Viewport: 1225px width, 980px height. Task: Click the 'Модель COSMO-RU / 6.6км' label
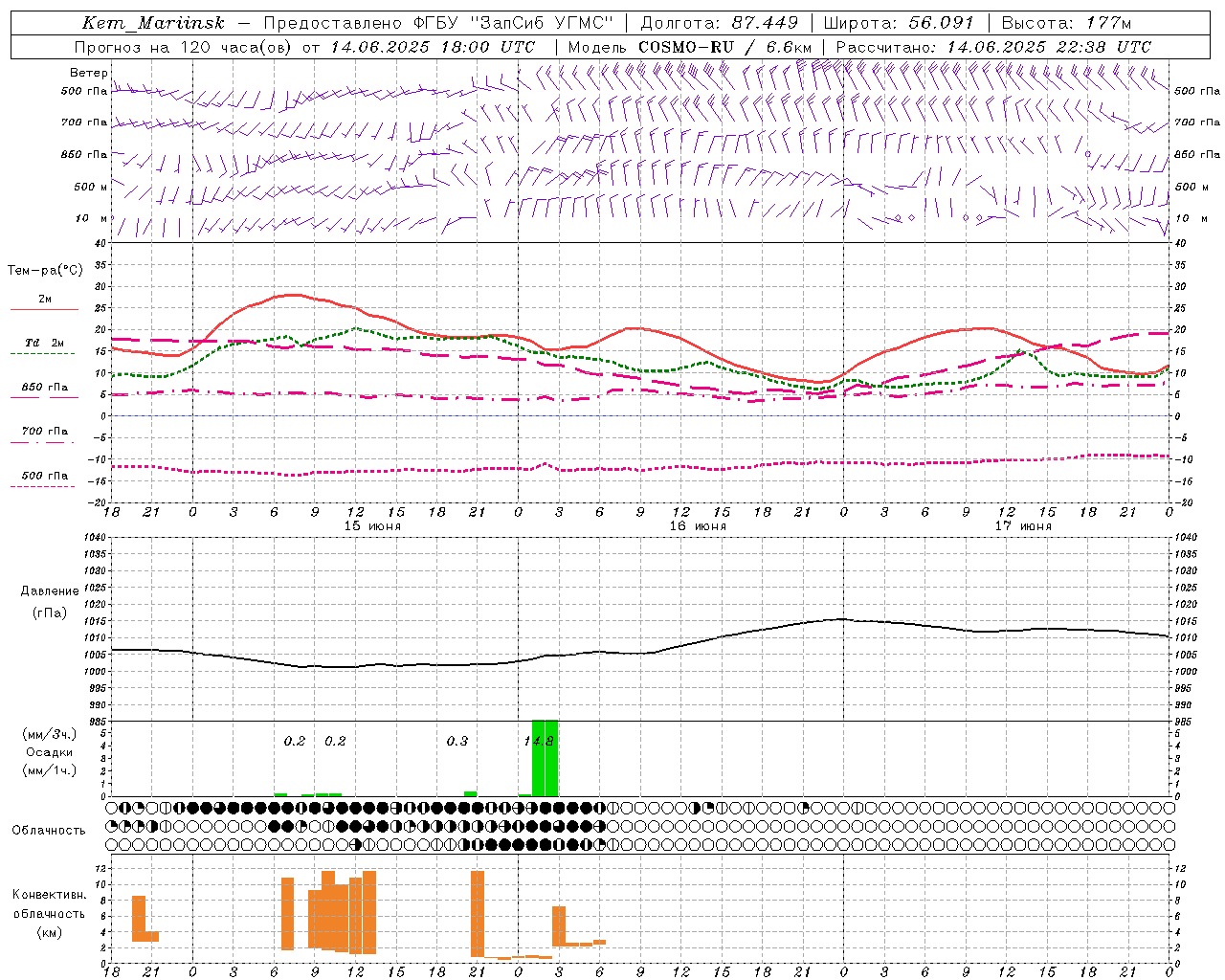(690, 47)
